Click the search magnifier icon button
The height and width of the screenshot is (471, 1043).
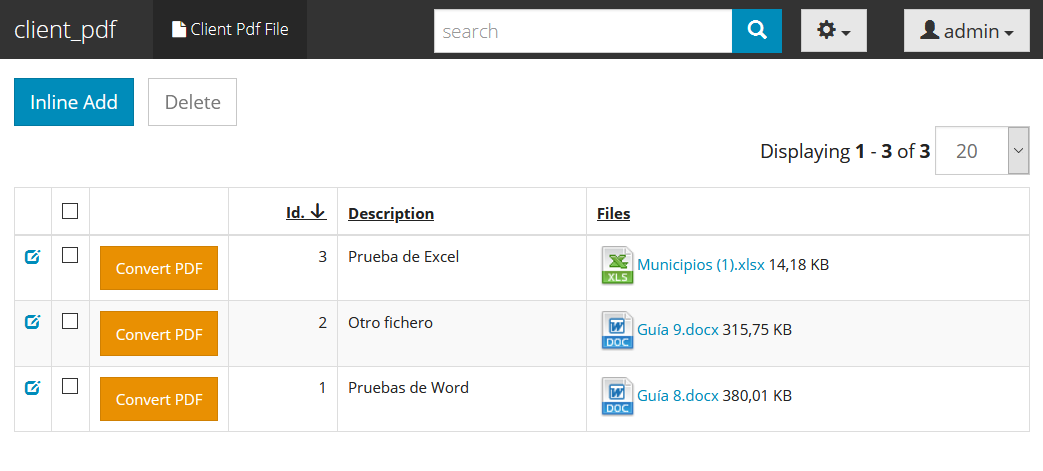(x=756, y=31)
